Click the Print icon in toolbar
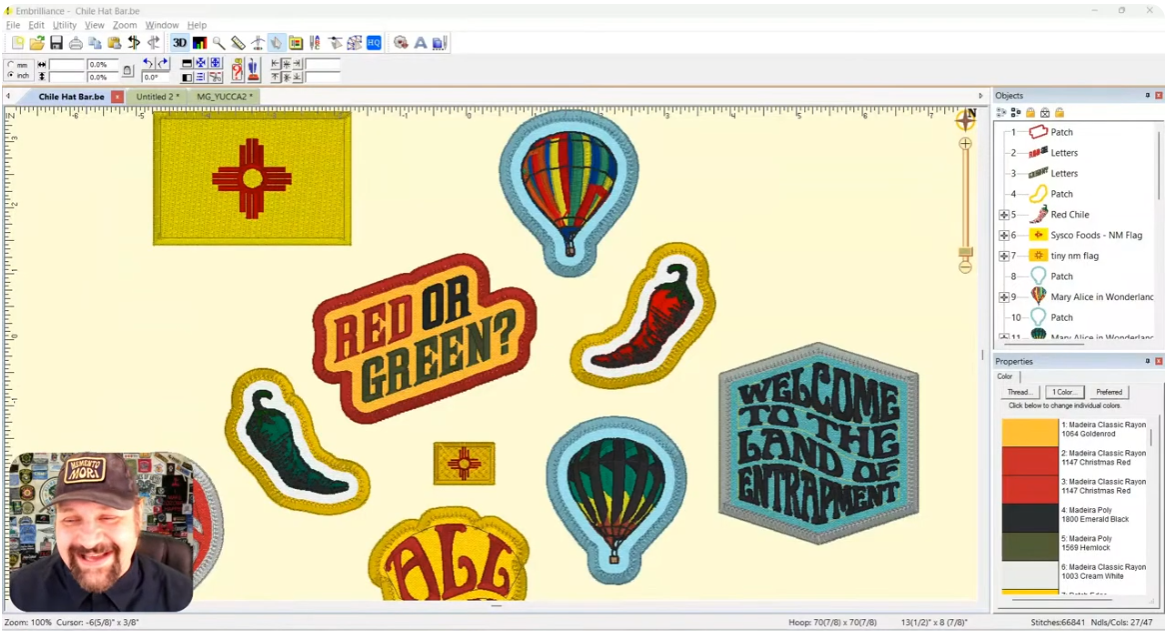 pos(75,43)
